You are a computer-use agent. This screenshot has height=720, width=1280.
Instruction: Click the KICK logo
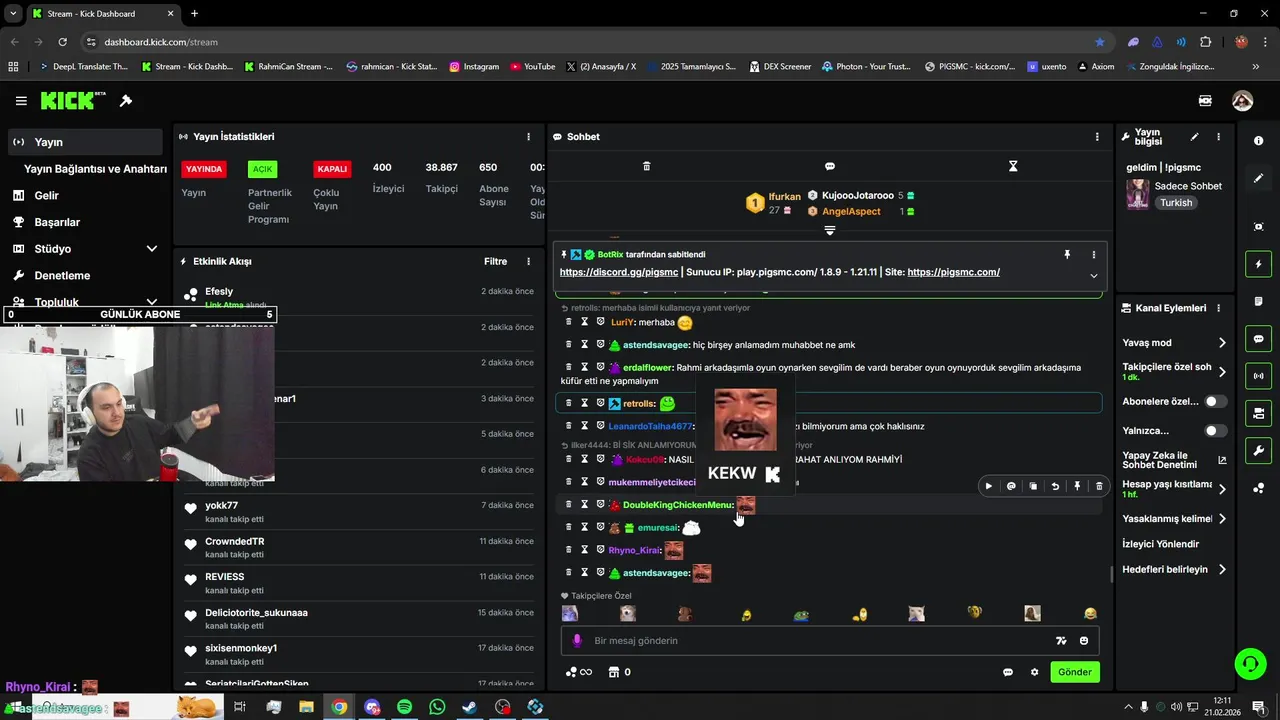coord(72,101)
